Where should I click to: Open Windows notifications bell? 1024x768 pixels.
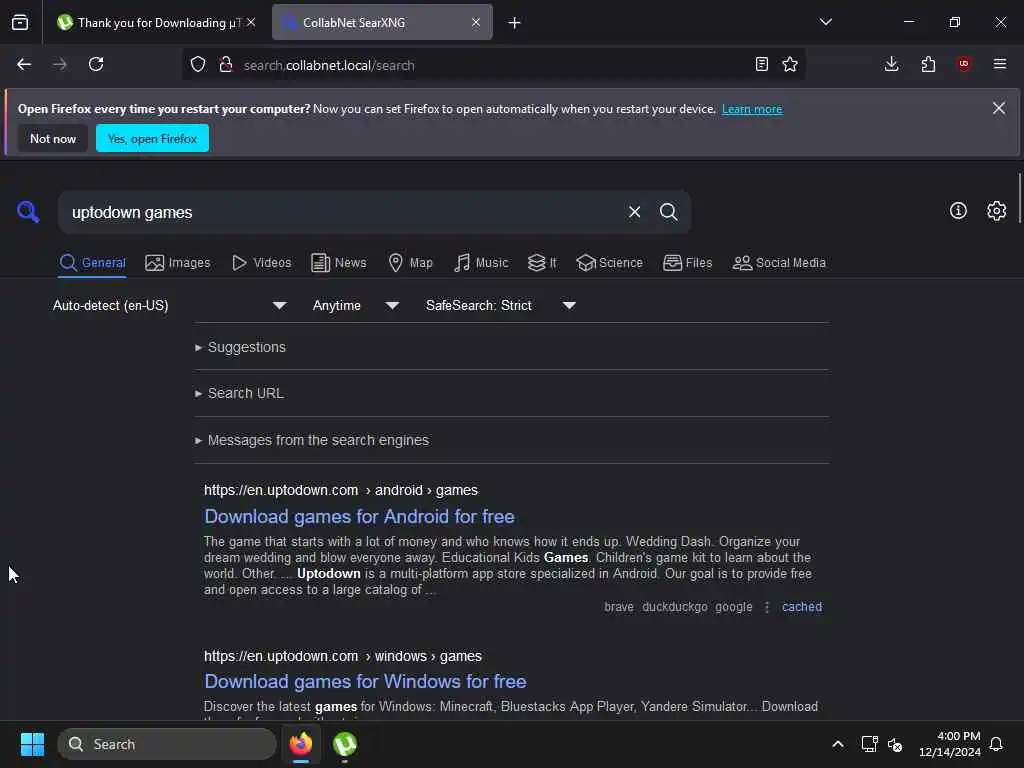tap(996, 744)
